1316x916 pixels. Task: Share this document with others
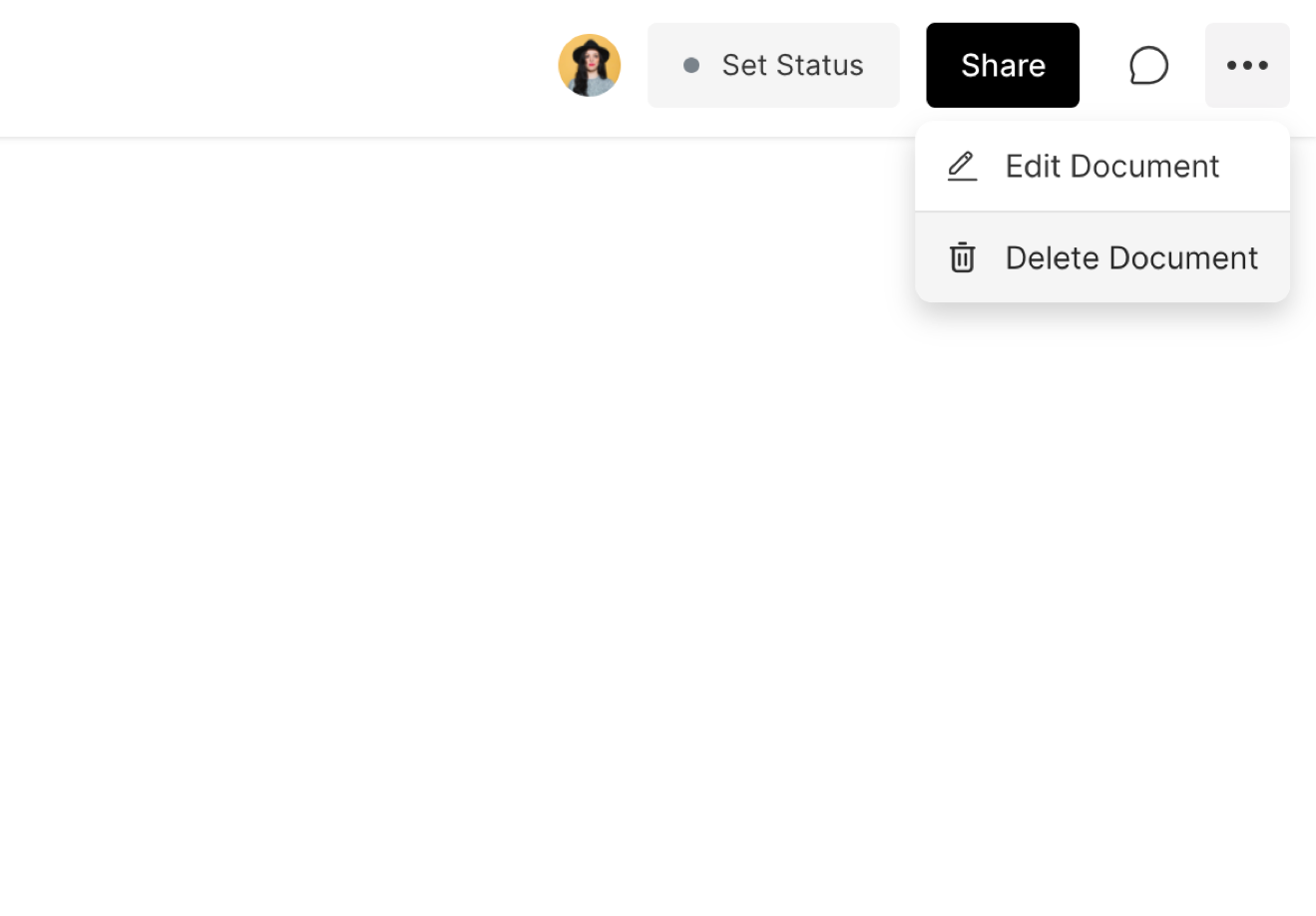point(1002,65)
